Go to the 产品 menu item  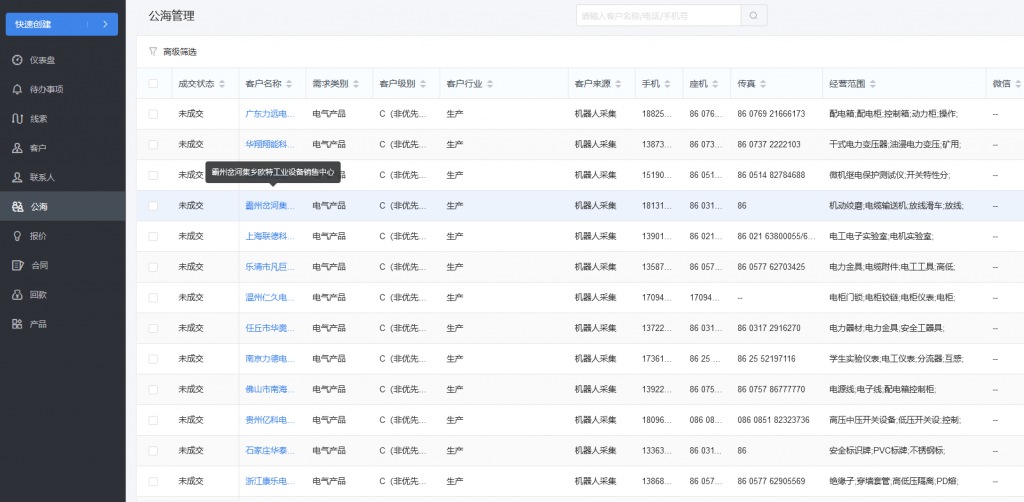(x=38, y=324)
